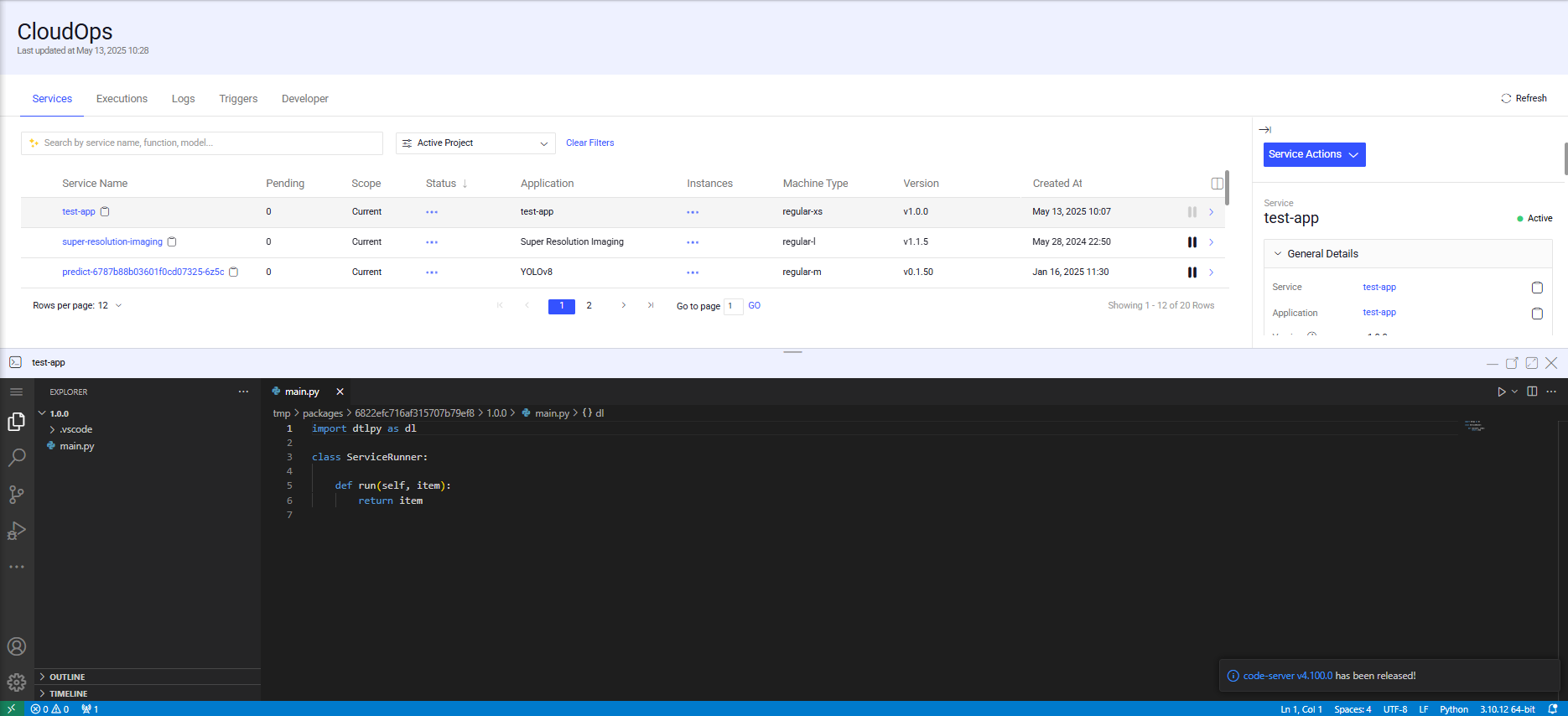Collapse the 1.0.0 folder in Explorer

pos(42,413)
